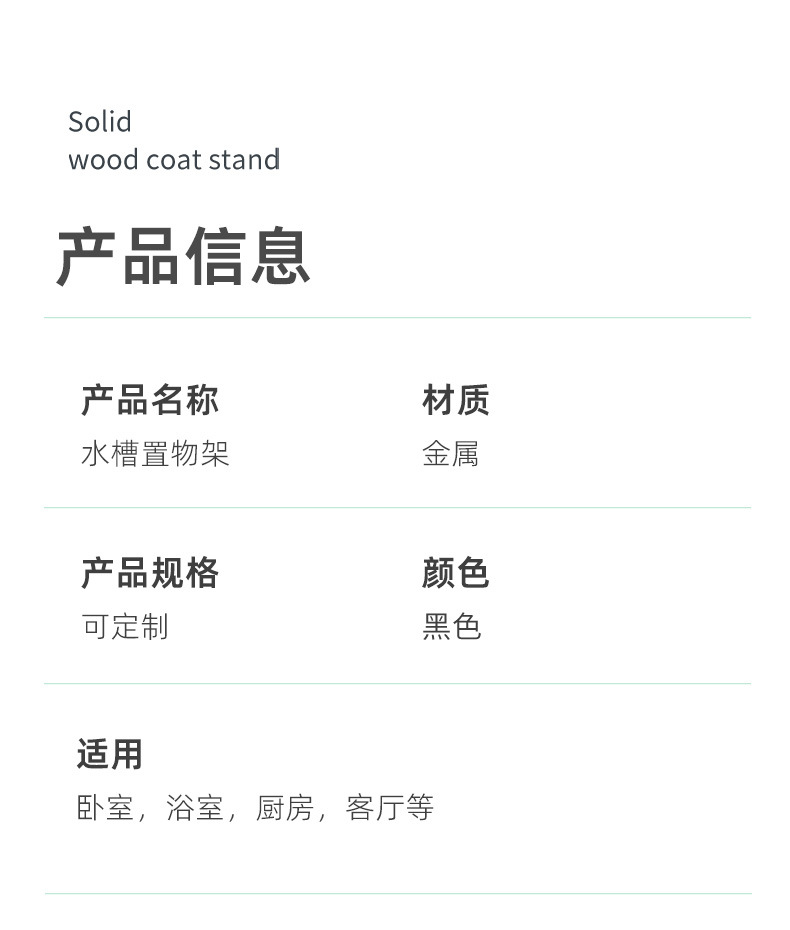This screenshot has width=790, height=930.
Task: Click the "wood coat stand" subtitle text
Action: [174, 160]
